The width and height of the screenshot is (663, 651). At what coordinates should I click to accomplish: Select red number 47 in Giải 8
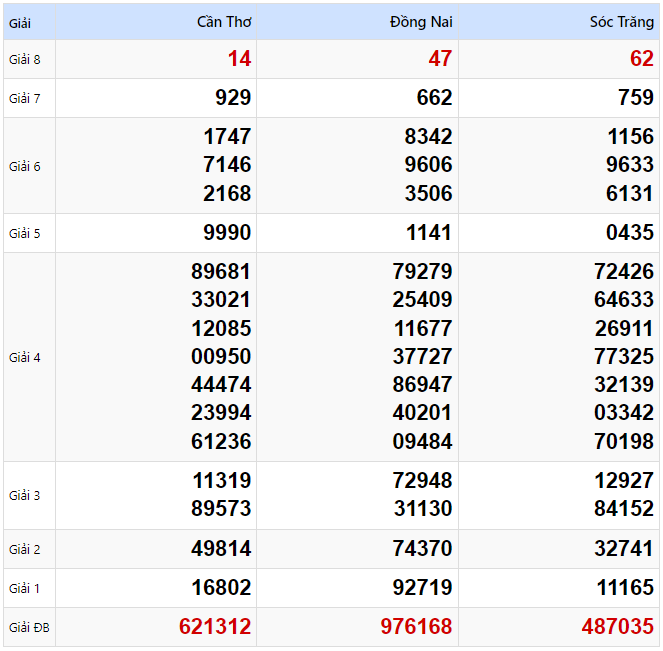440,59
